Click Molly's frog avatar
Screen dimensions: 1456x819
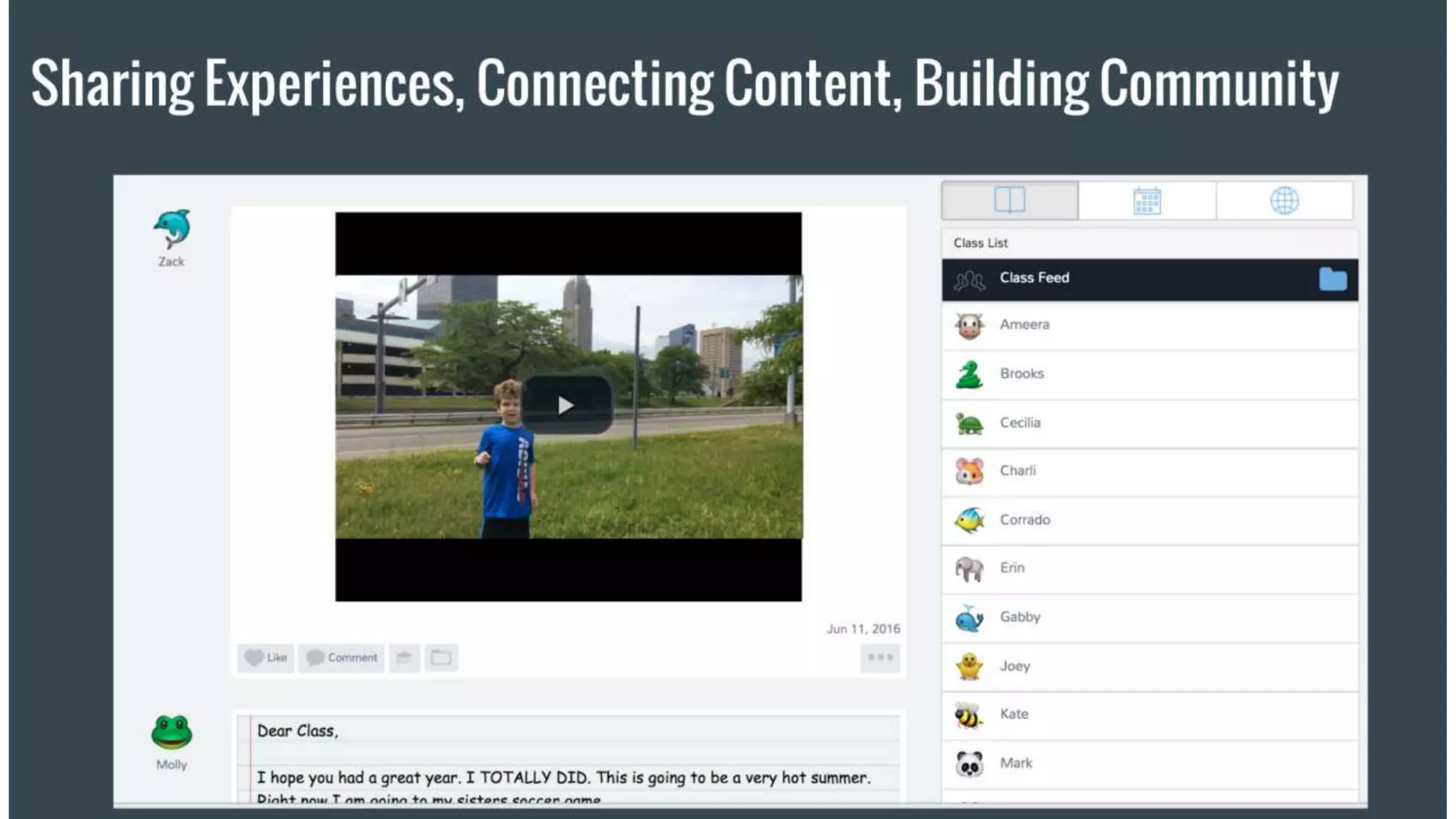click(171, 732)
